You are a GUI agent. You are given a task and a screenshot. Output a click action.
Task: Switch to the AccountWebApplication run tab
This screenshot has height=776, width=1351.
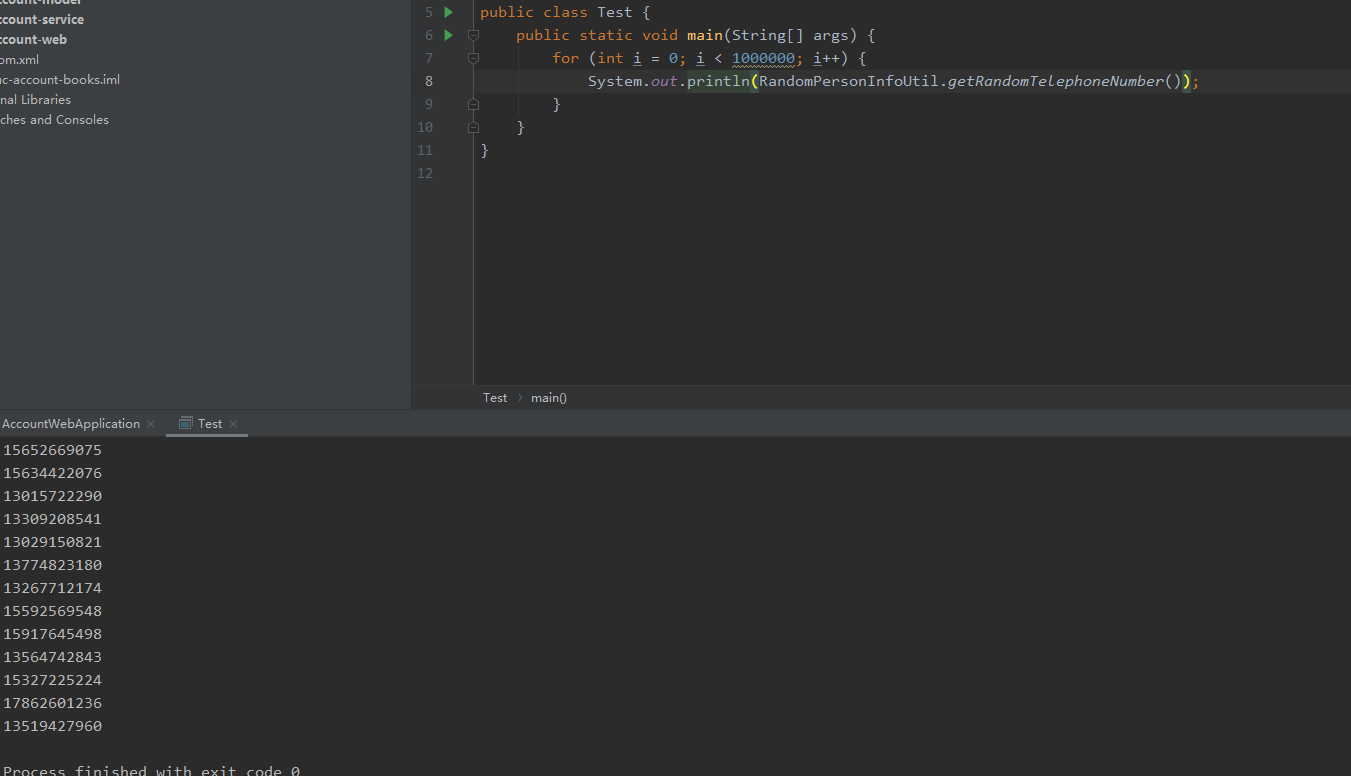70,424
